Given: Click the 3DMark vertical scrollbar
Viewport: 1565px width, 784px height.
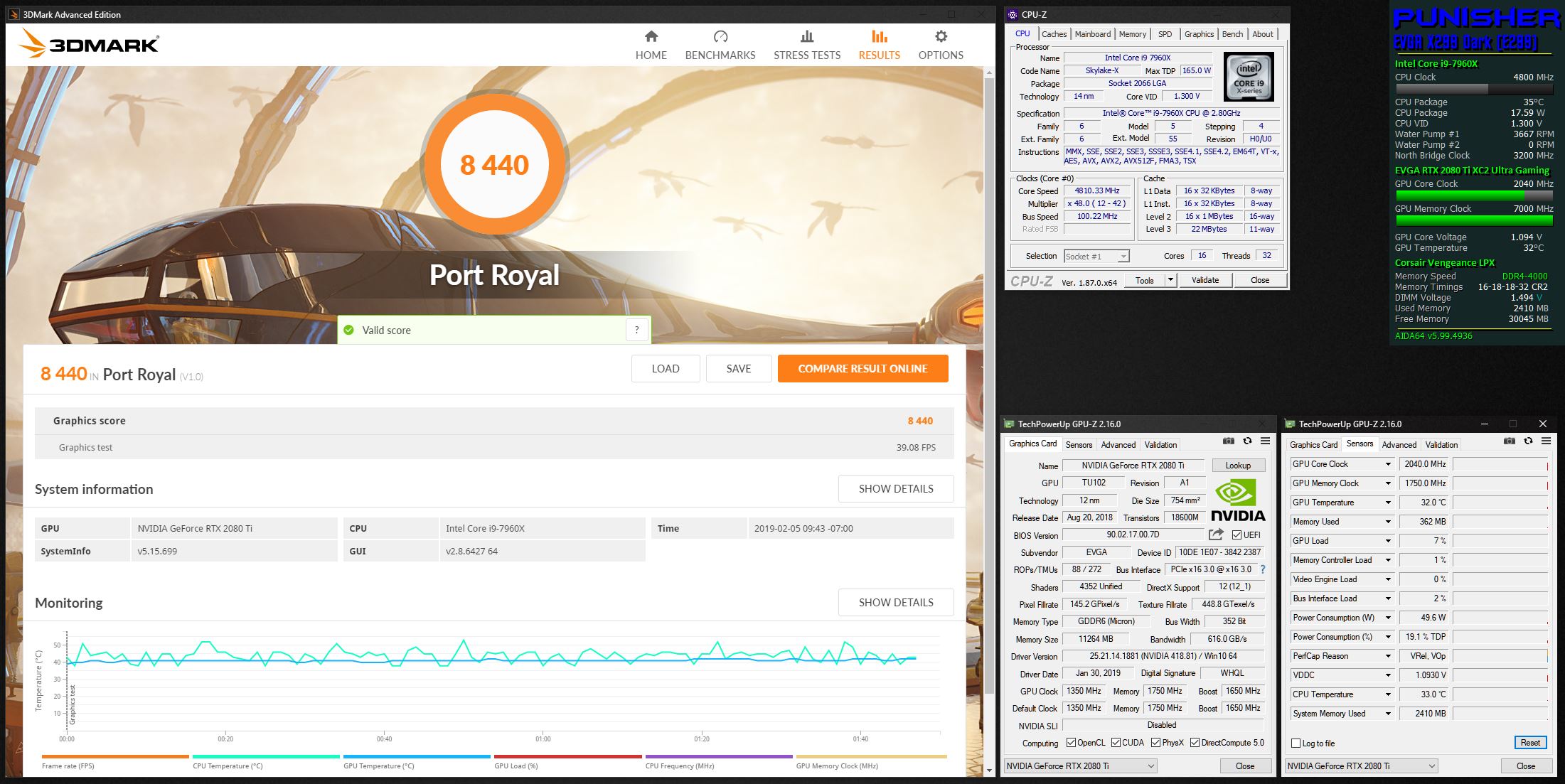Looking at the screenshot, I should [989, 384].
